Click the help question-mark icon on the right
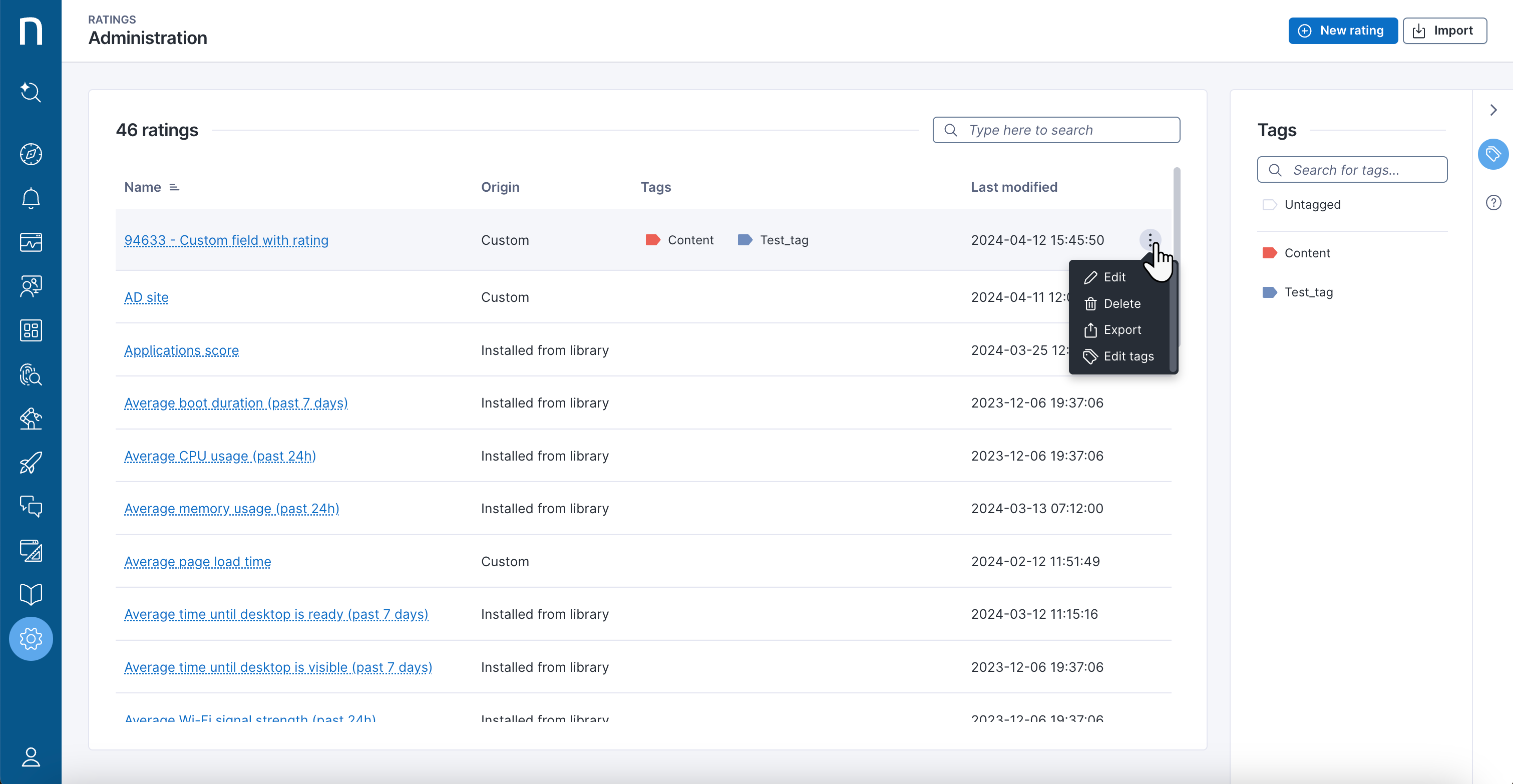Viewport: 1513px width, 784px height. tap(1493, 202)
